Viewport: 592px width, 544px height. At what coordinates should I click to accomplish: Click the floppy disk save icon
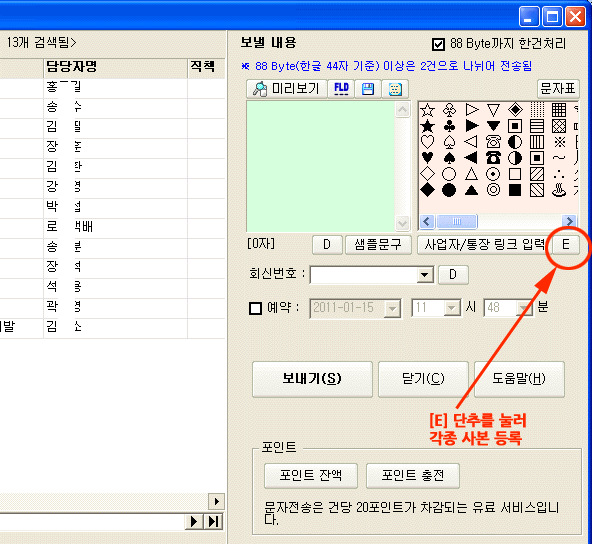(x=368, y=89)
